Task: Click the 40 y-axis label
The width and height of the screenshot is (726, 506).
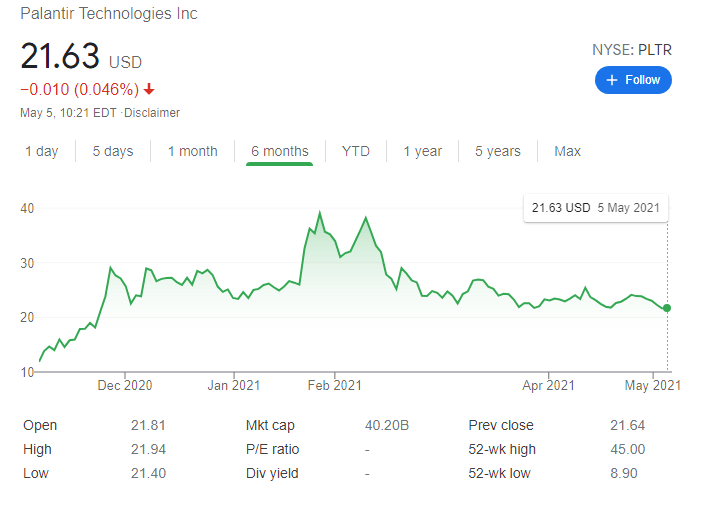Action: coord(27,208)
